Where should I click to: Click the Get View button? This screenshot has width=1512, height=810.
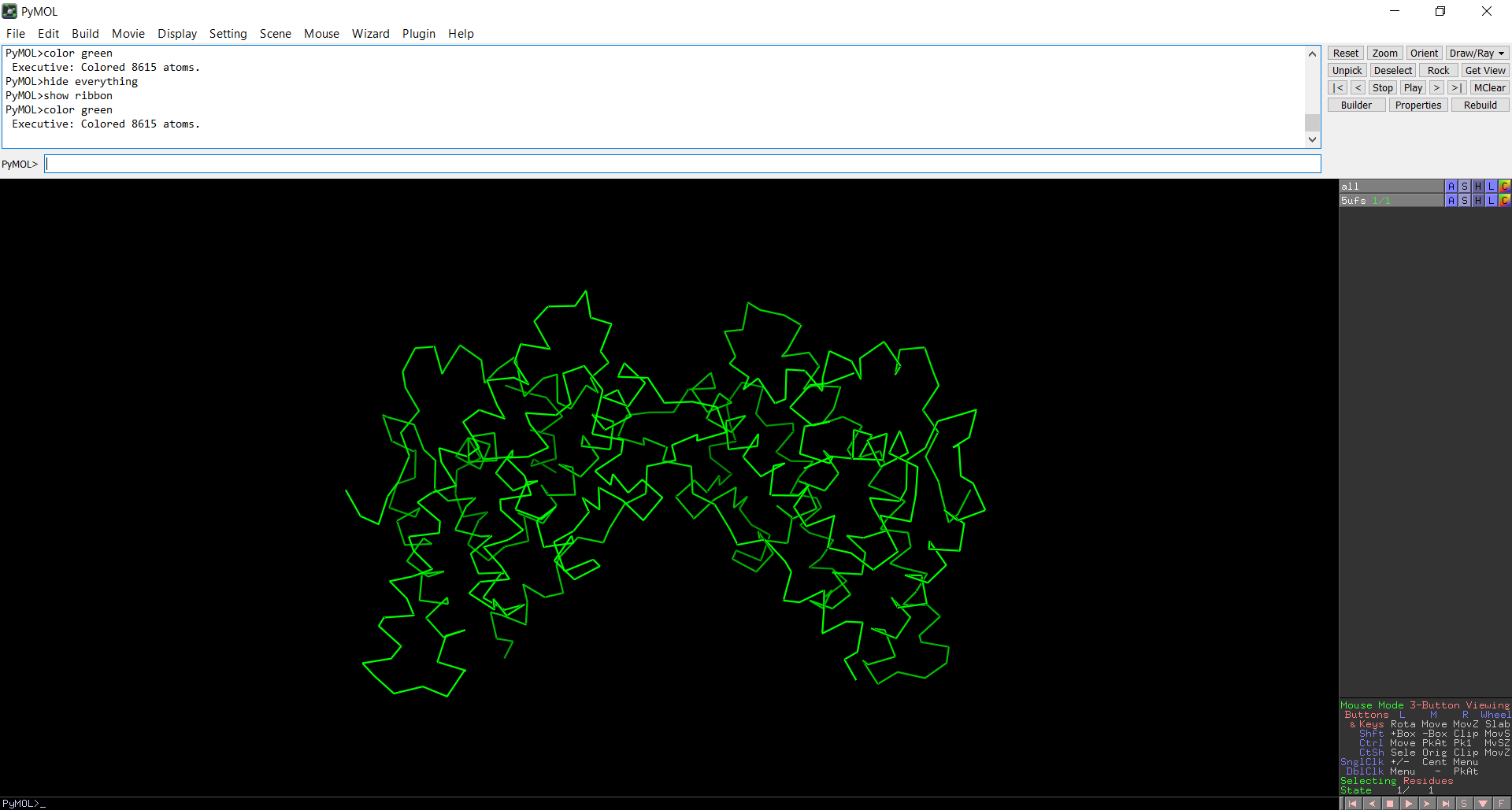[x=1485, y=71]
